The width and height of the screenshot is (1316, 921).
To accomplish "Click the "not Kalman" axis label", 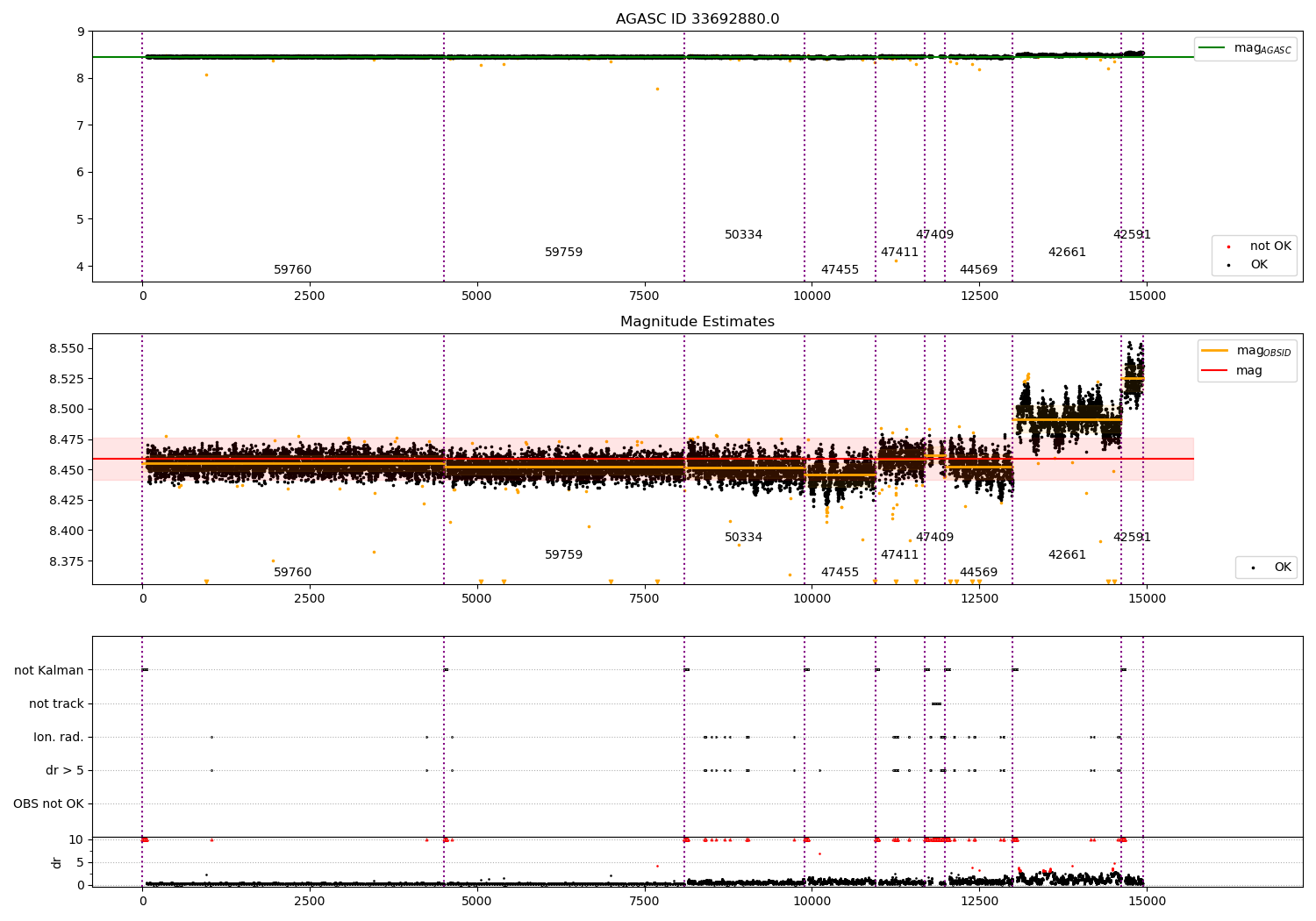I will coord(49,670).
